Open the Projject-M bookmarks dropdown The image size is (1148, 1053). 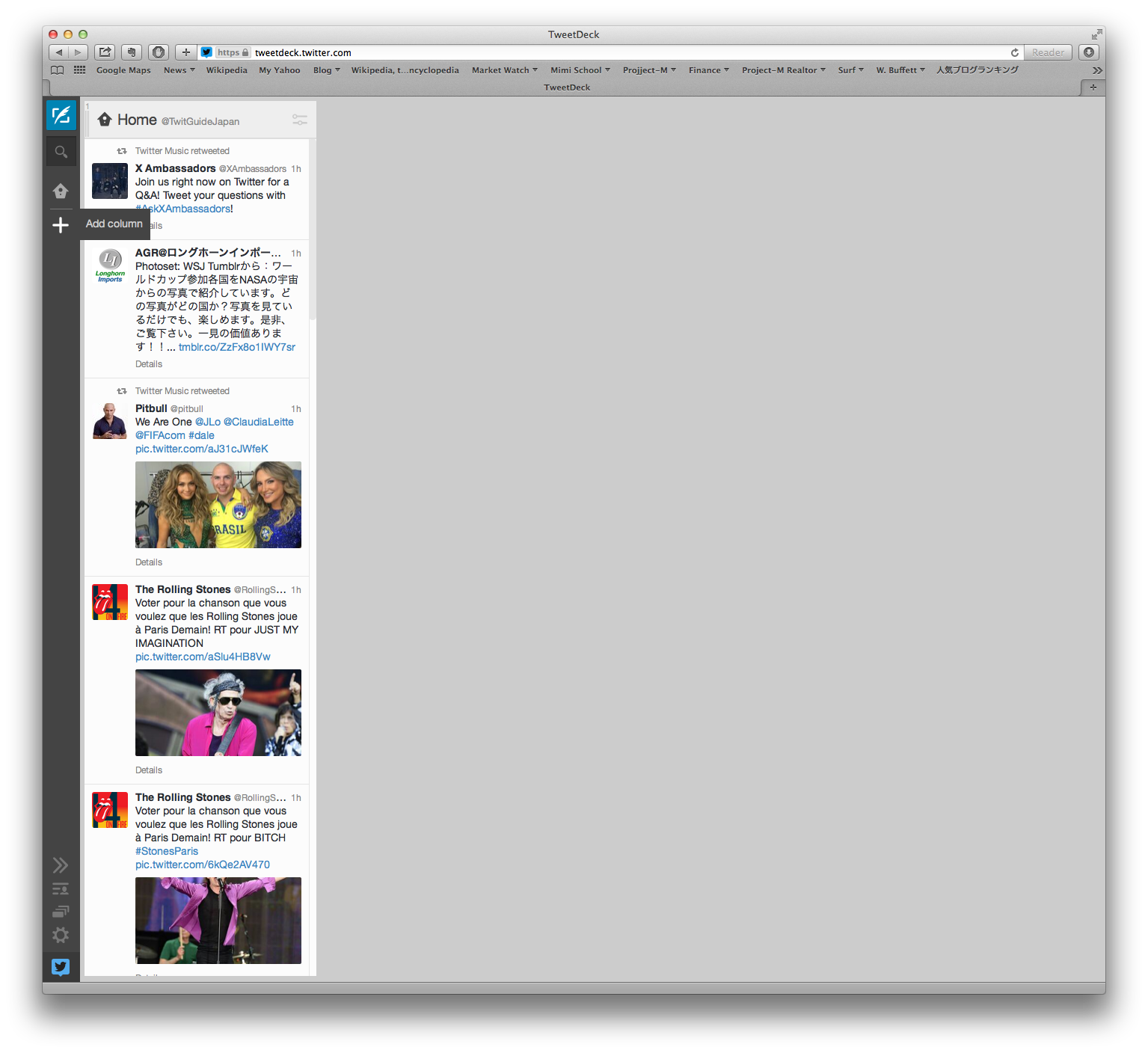(x=649, y=70)
